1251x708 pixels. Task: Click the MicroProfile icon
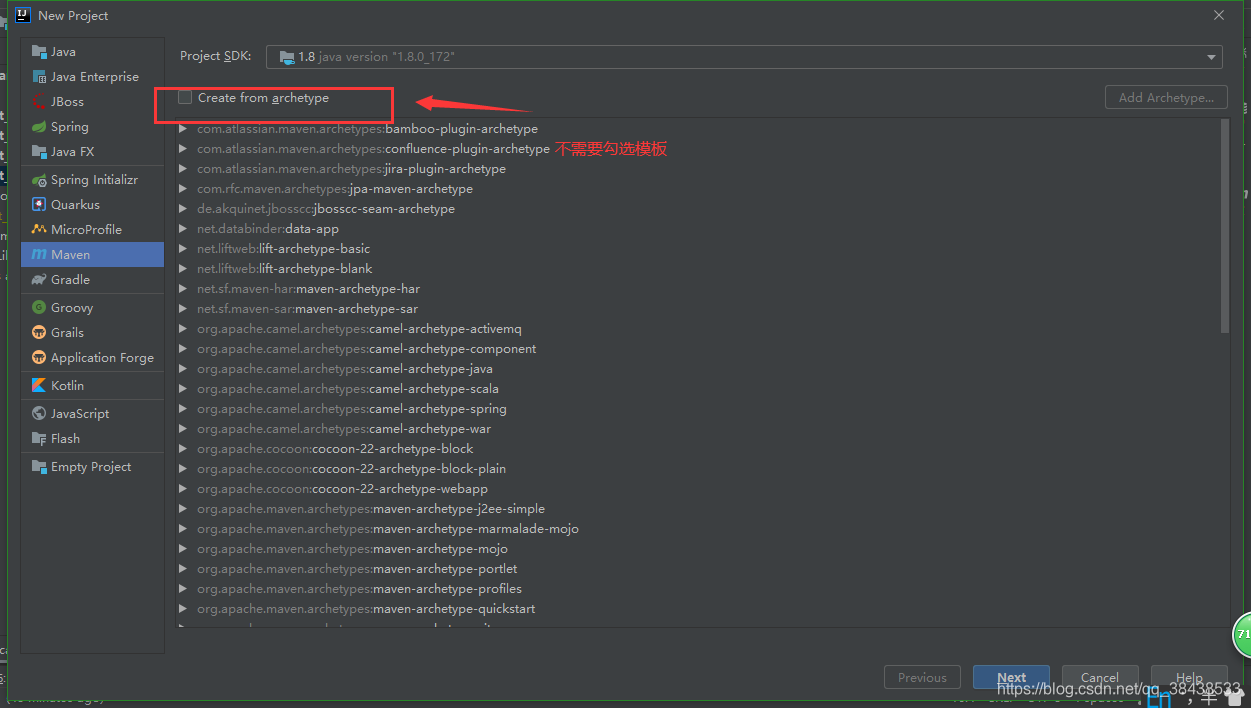(x=39, y=230)
